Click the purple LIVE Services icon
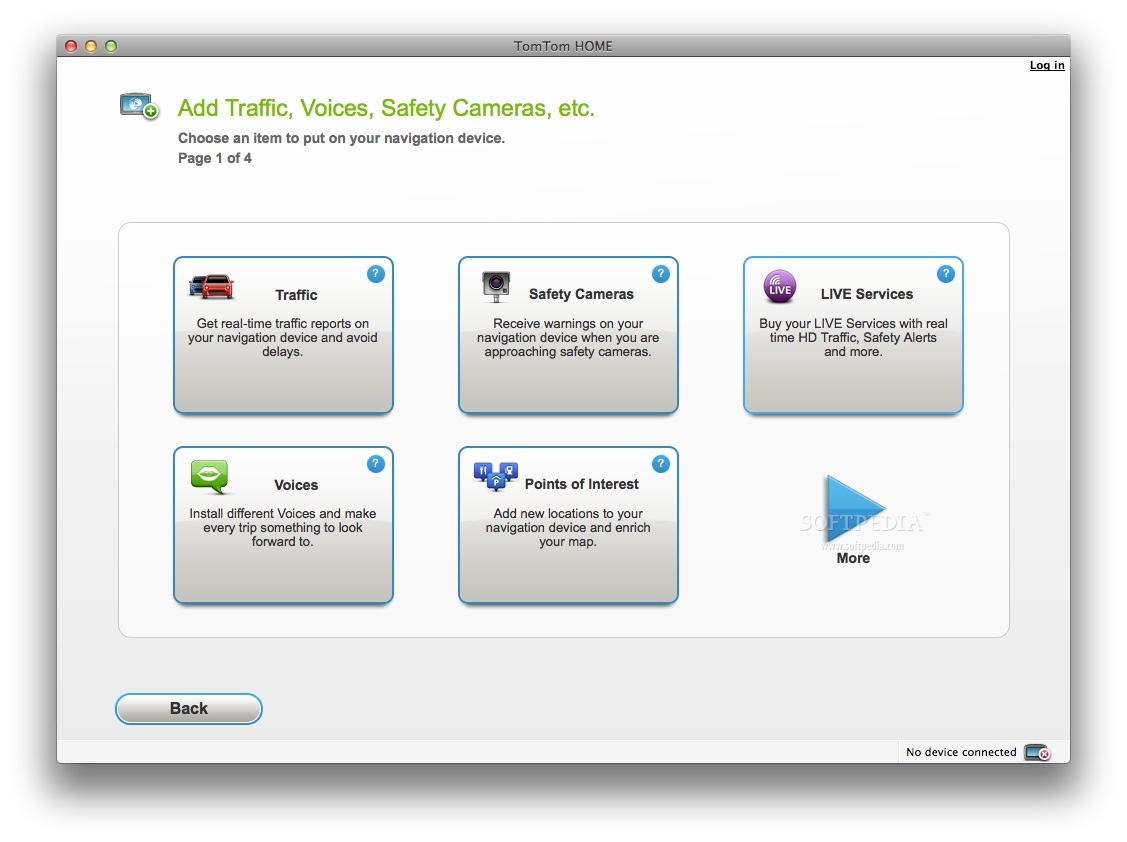 click(780, 286)
